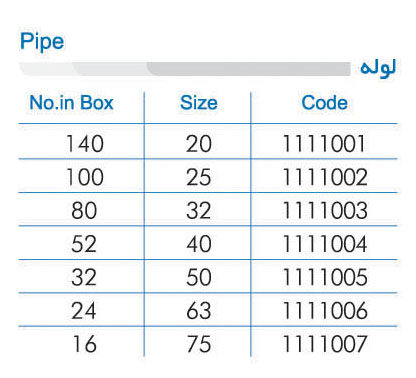416x378 pixels.
Task: Click code 1111001 cell
Action: pos(324,144)
